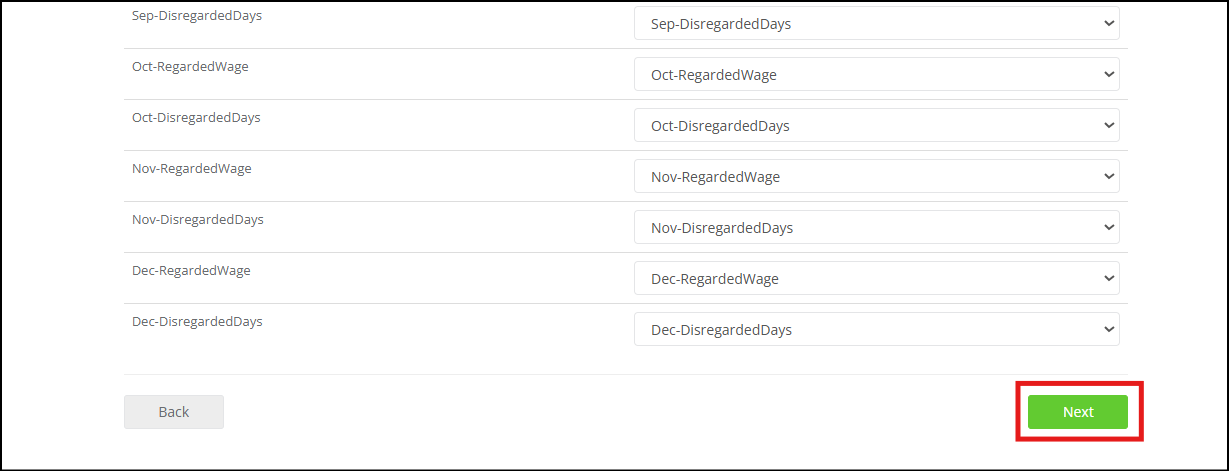The height and width of the screenshot is (471, 1229).
Task: Go back with the Back button
Action: pos(174,412)
